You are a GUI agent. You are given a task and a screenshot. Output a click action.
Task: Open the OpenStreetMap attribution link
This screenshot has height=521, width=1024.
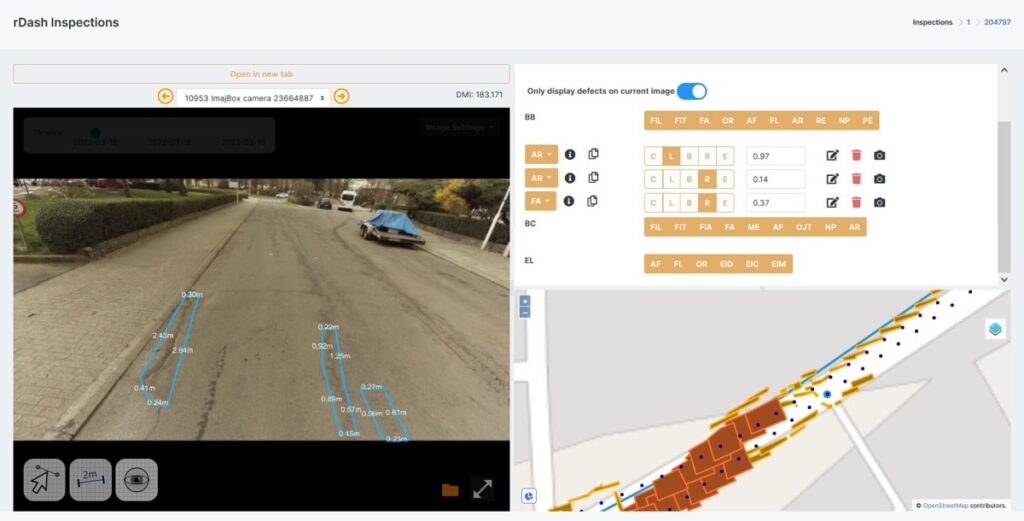click(x=945, y=505)
